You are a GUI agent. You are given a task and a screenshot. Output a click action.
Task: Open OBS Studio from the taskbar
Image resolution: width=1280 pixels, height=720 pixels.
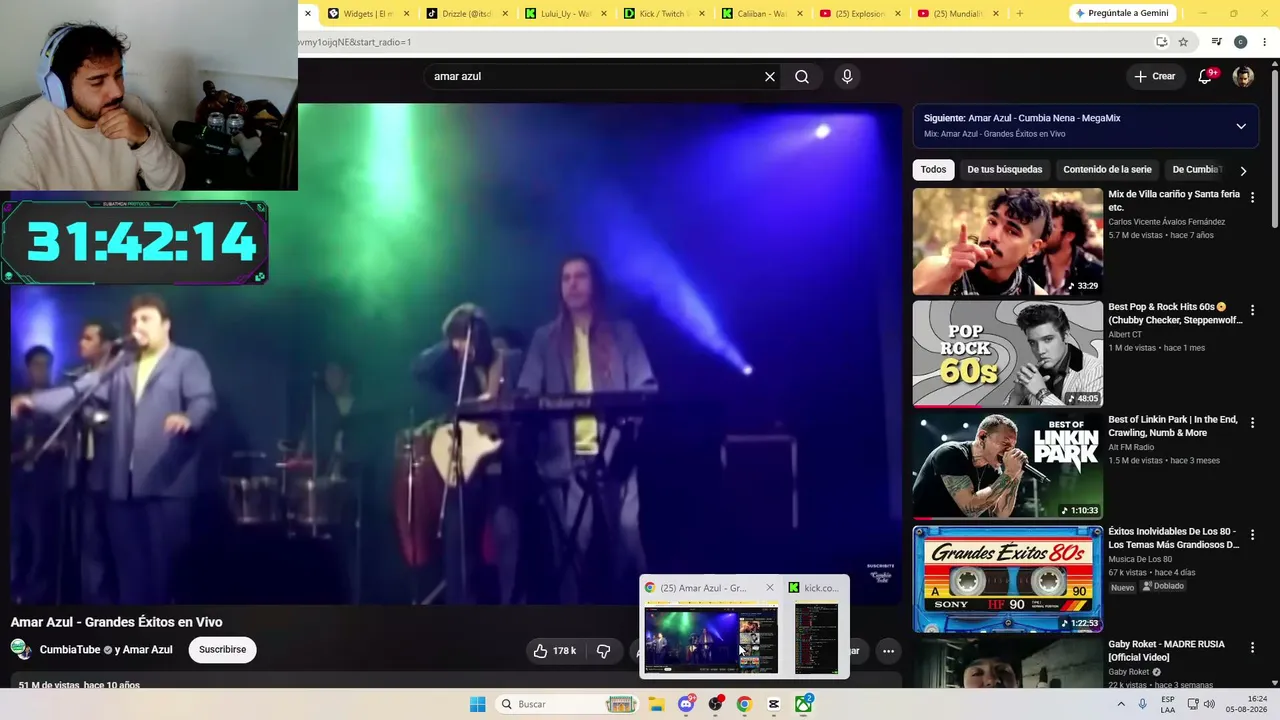715,704
